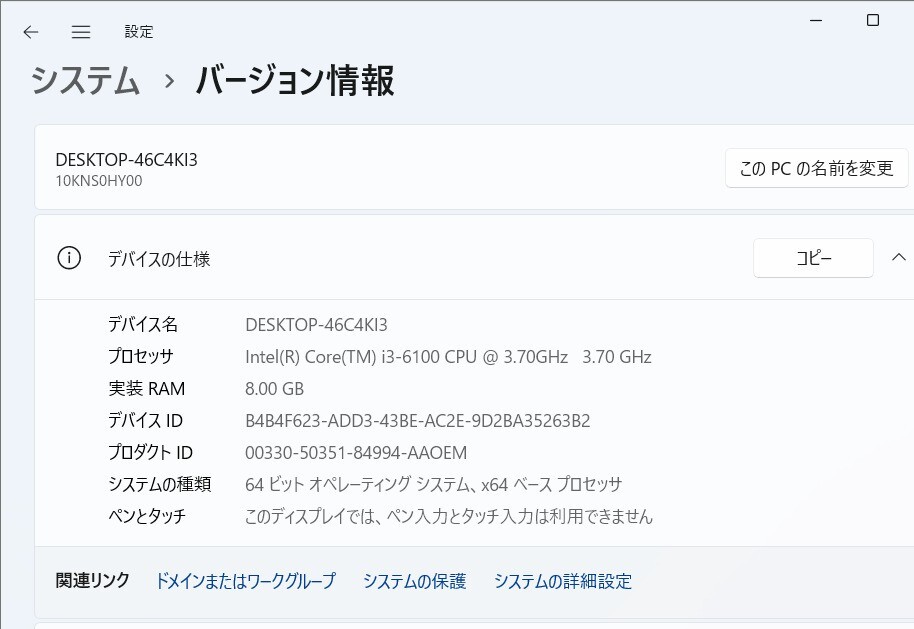Image resolution: width=914 pixels, height=629 pixels.
Task: Click the このPCの名前を変更 button
Action: point(816,168)
